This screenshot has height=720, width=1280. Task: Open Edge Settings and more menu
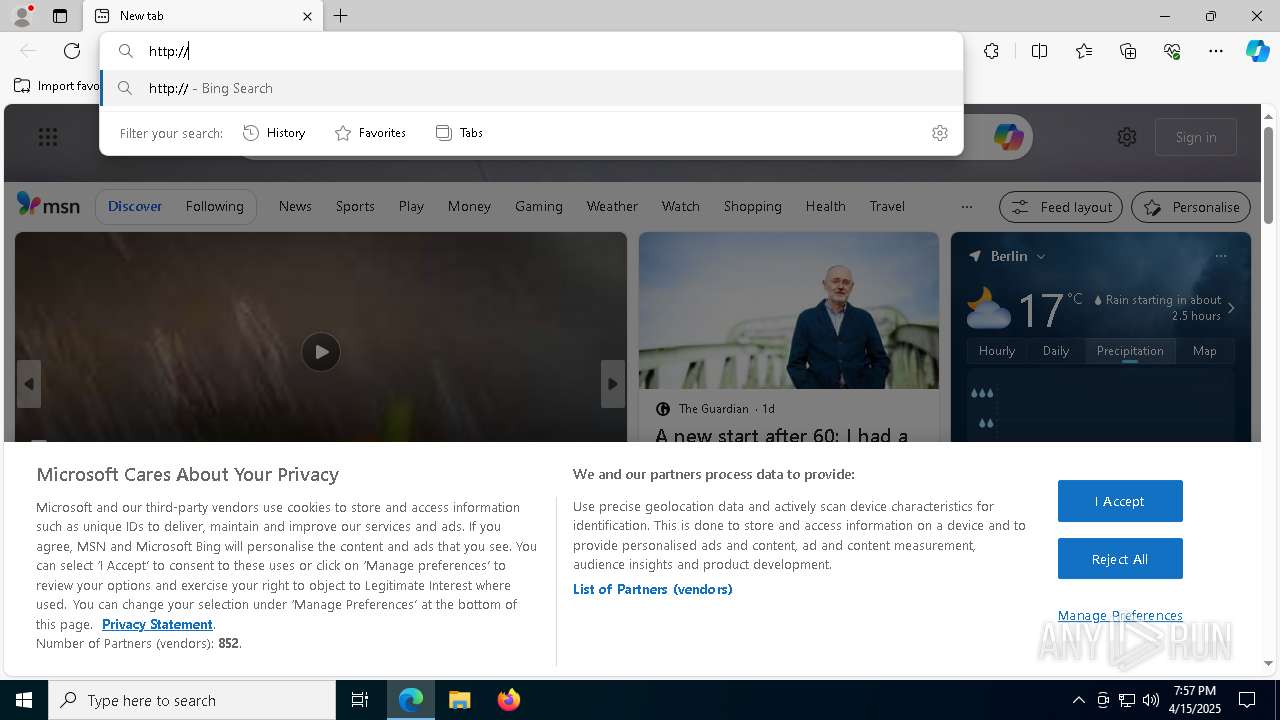click(x=1216, y=51)
